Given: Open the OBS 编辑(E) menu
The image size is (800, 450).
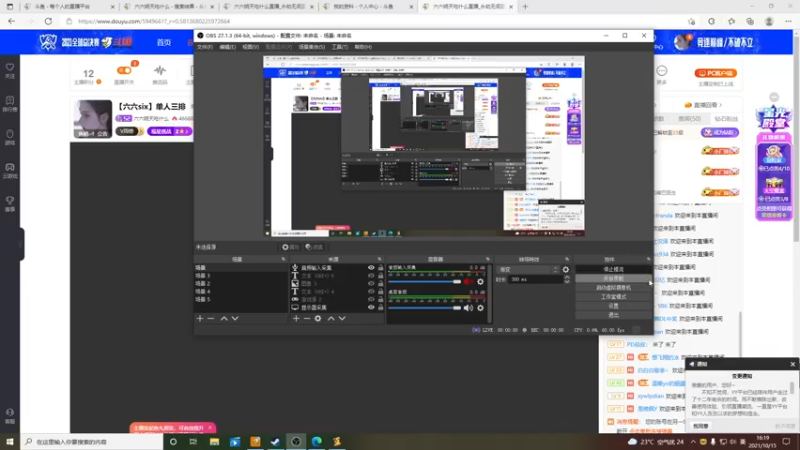Looking at the screenshot, I should pos(228,47).
